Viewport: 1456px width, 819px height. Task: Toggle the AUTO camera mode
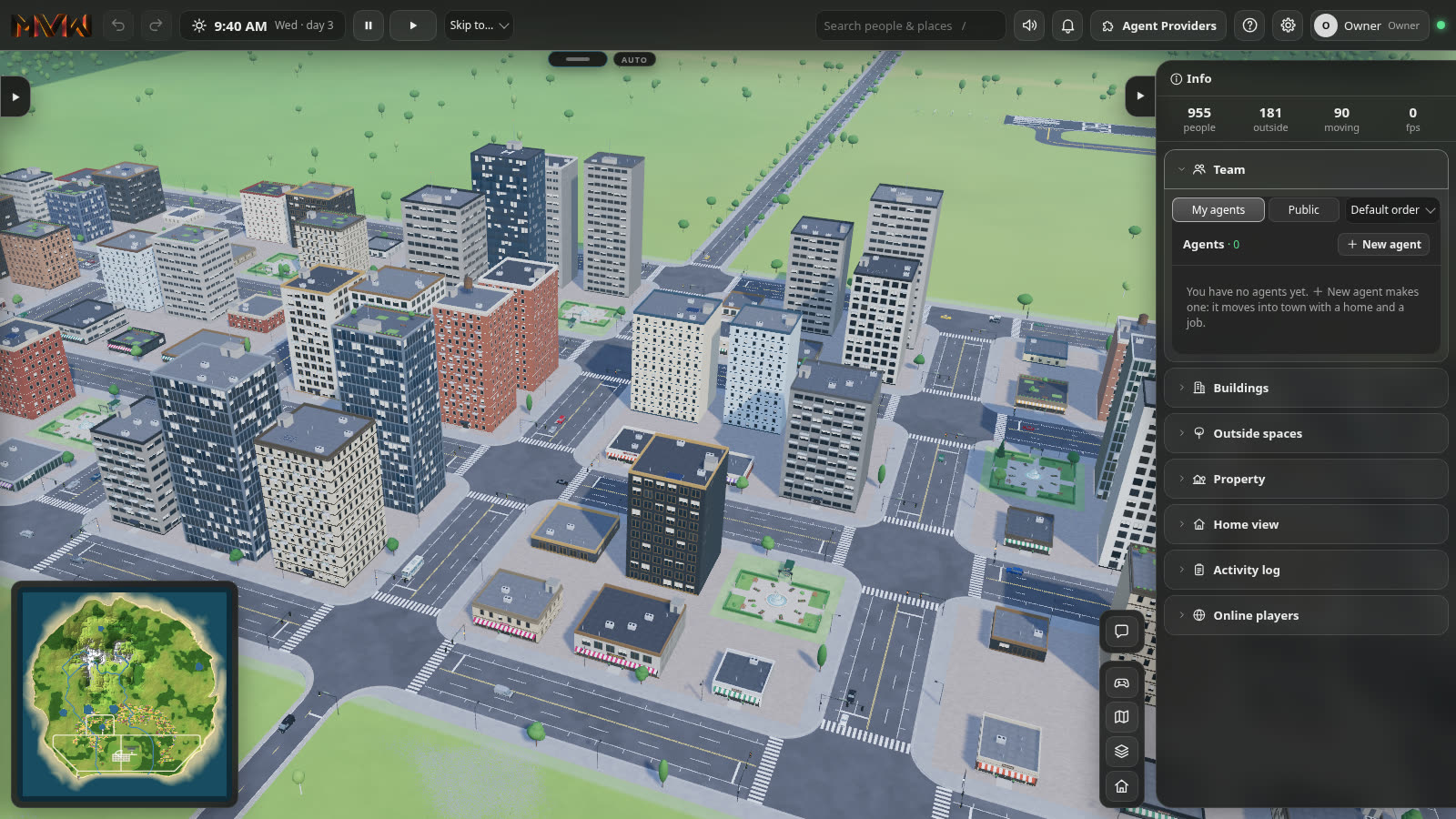click(634, 60)
